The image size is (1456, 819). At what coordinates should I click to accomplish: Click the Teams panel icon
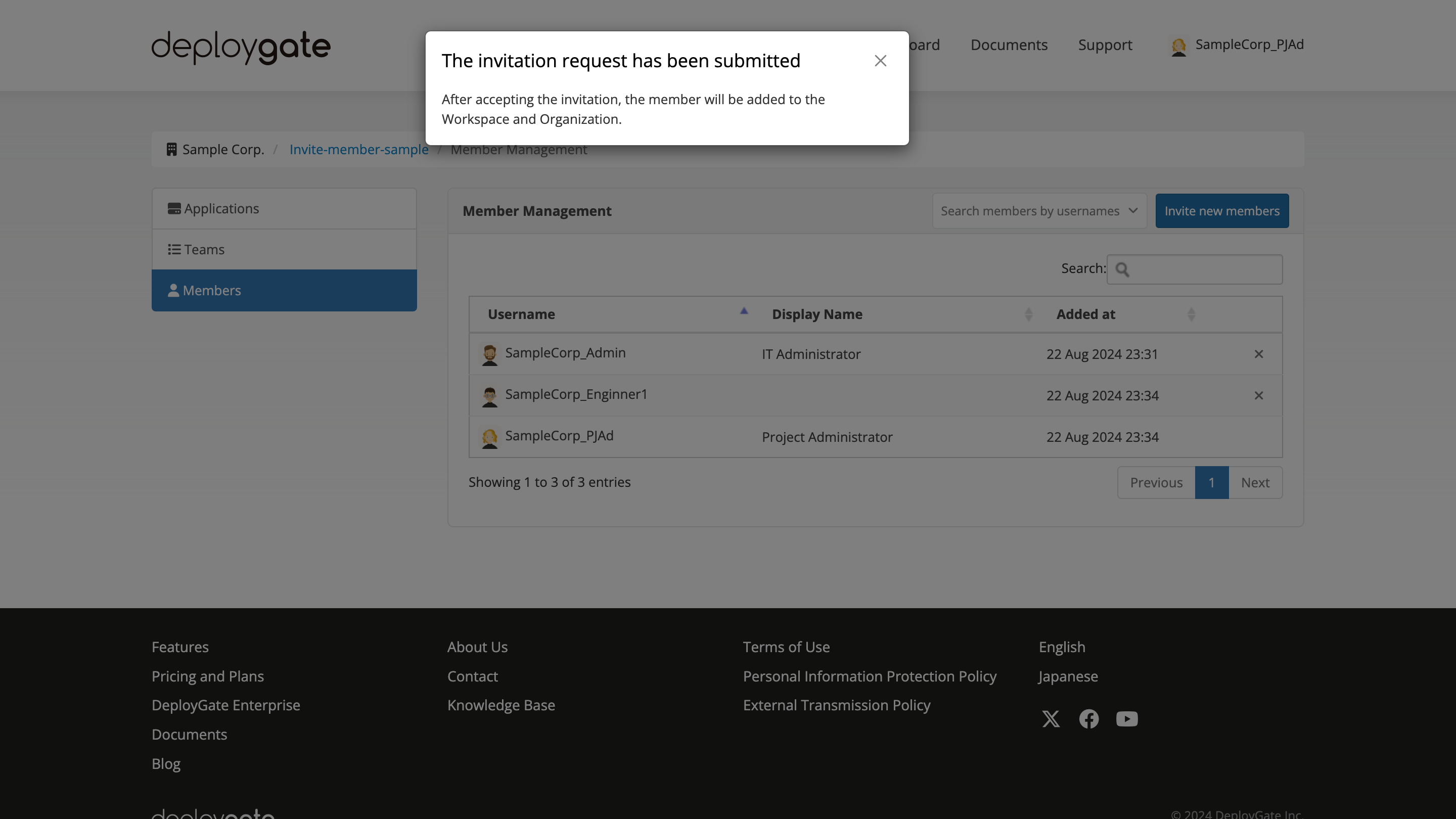(173, 249)
